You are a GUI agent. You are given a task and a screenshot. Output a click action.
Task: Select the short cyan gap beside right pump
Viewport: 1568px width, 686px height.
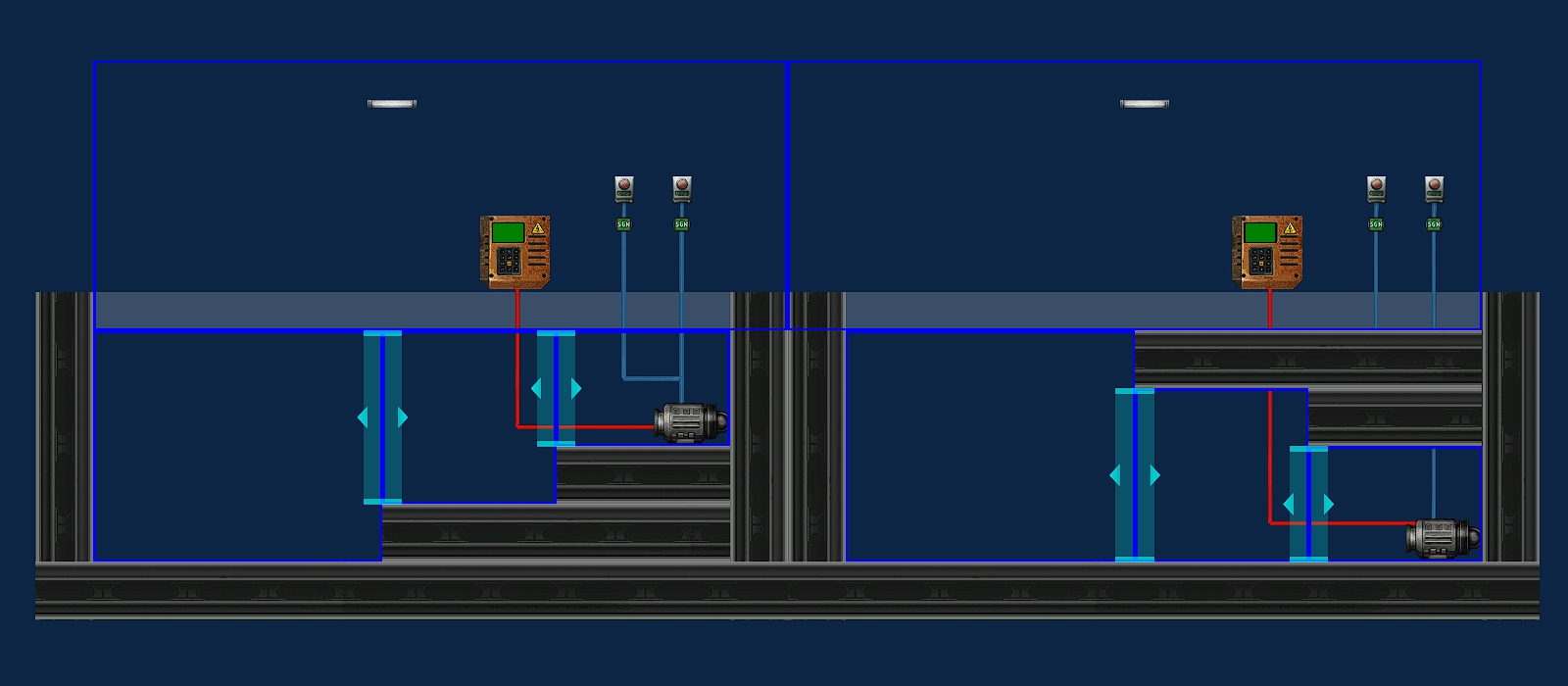point(1308,504)
